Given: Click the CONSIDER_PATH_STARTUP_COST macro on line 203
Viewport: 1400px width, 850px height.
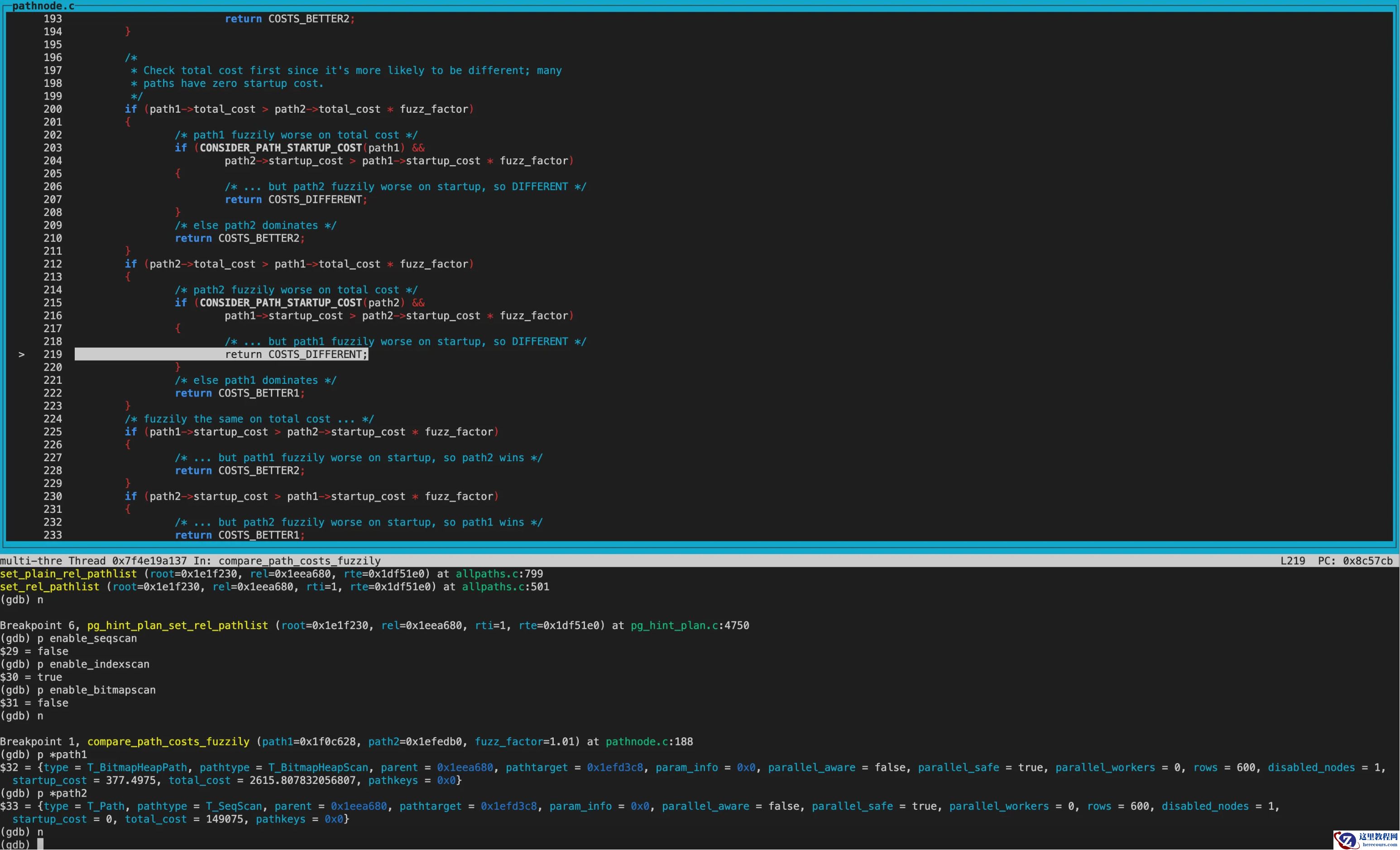Looking at the screenshot, I should pyautogui.click(x=281, y=148).
